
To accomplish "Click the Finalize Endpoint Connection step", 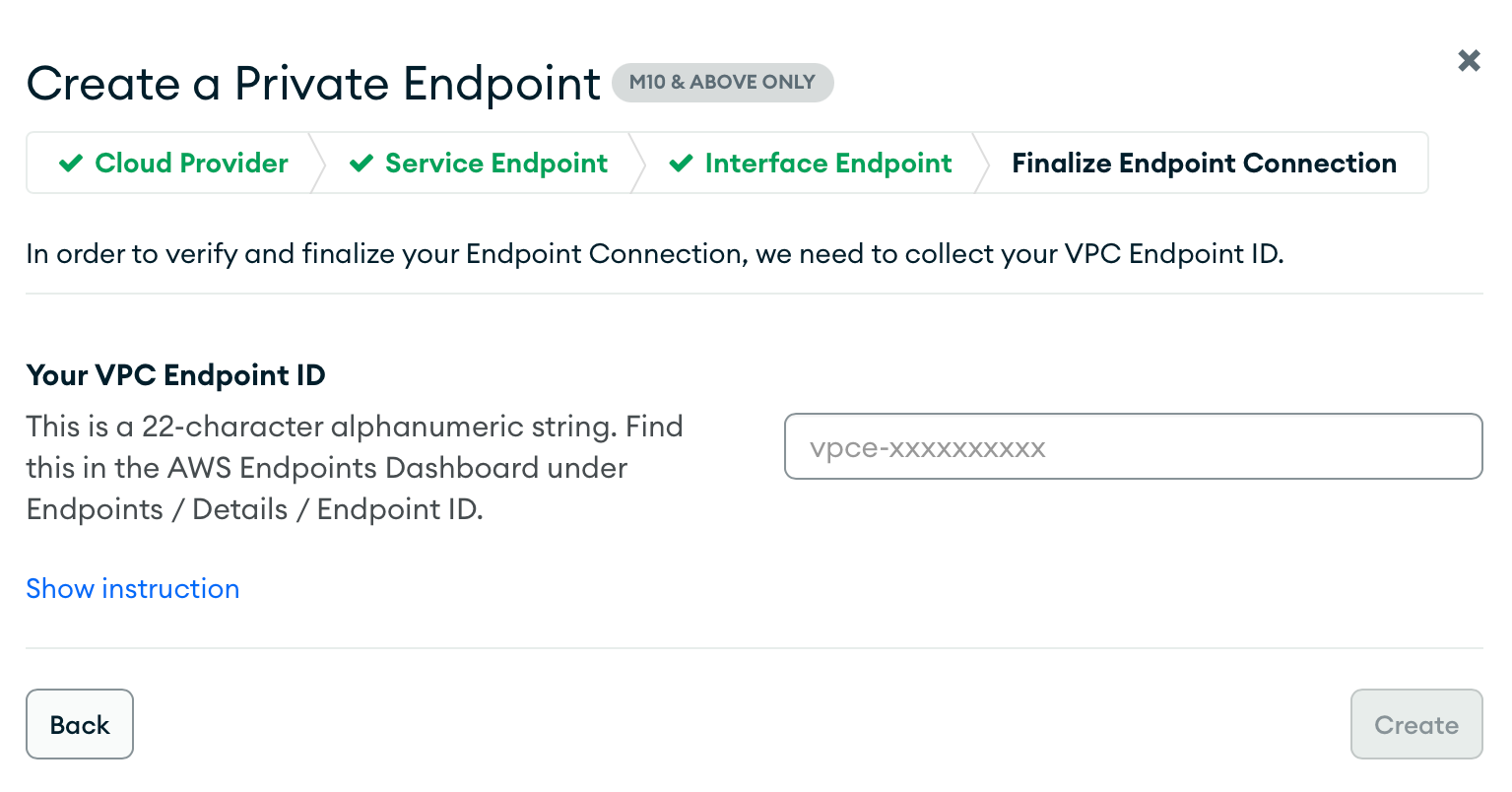I will 1204,163.
